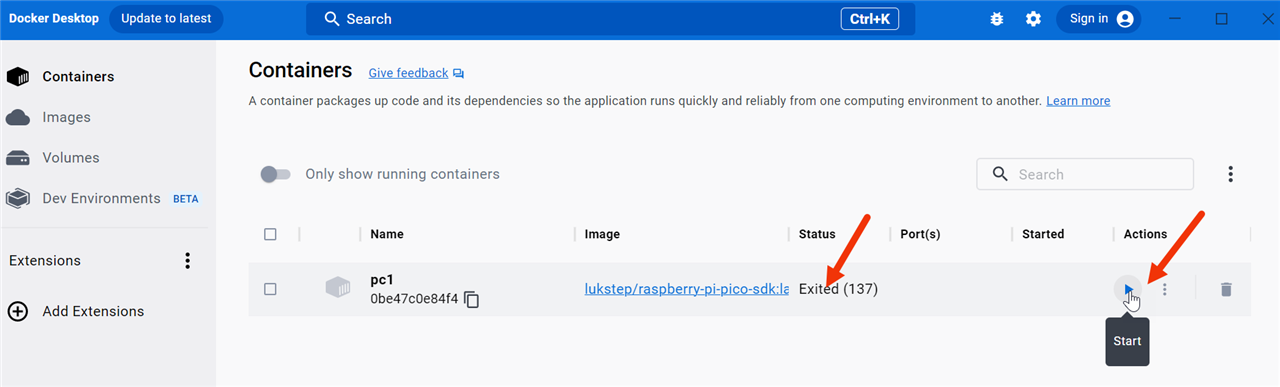The height and width of the screenshot is (387, 1280).
Task: Check the select-all containers checkbox
Action: [270, 234]
